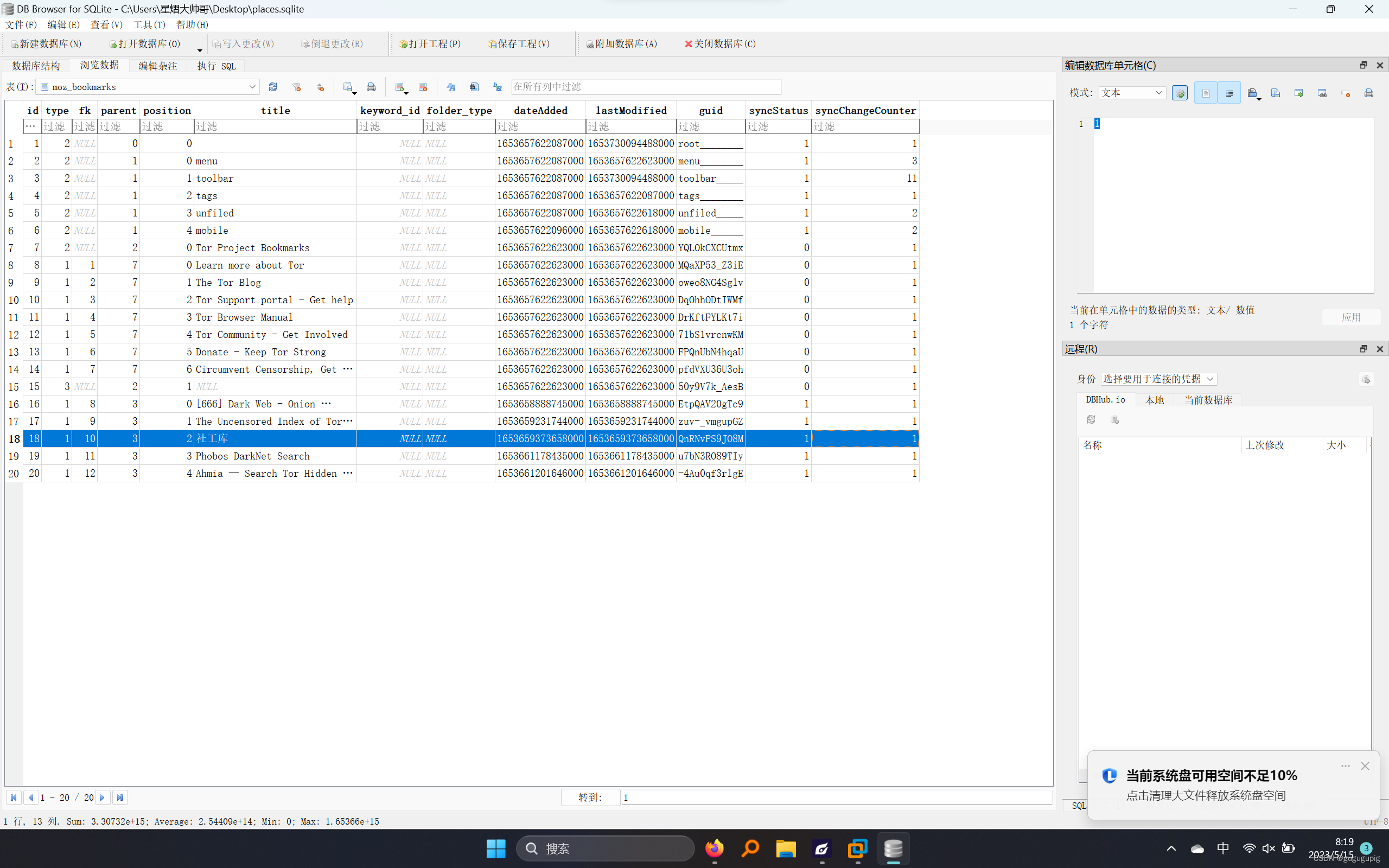The height and width of the screenshot is (868, 1389).
Task: Open Firefox from the taskbar
Action: (714, 848)
